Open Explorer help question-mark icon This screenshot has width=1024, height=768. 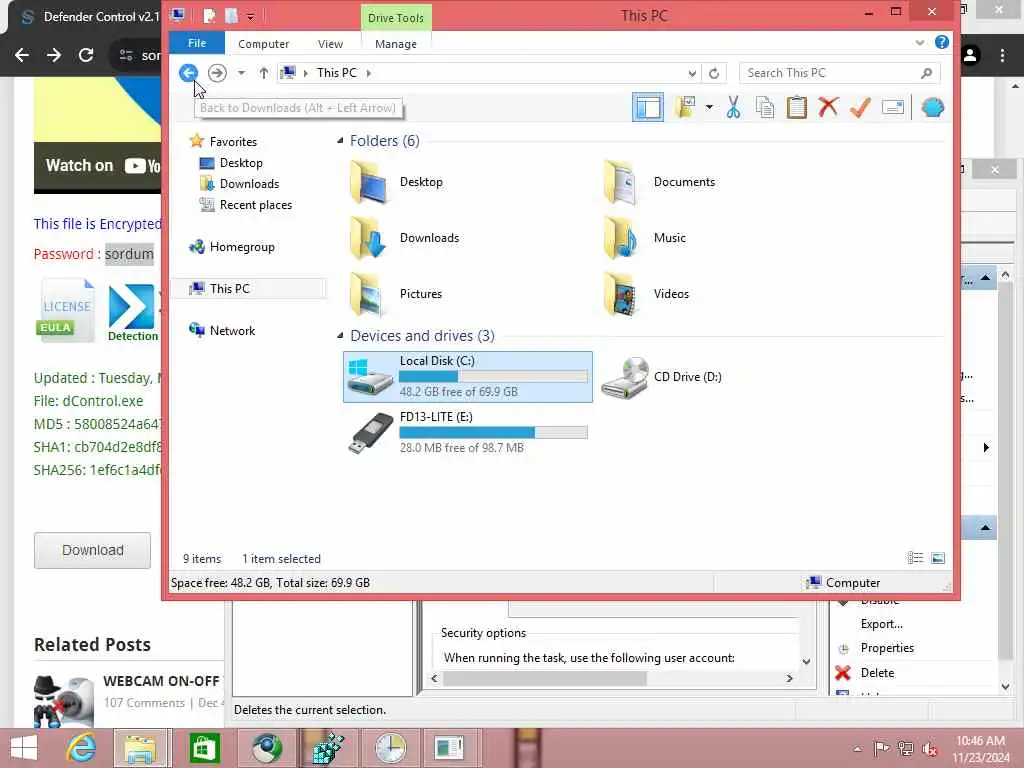pos(941,42)
